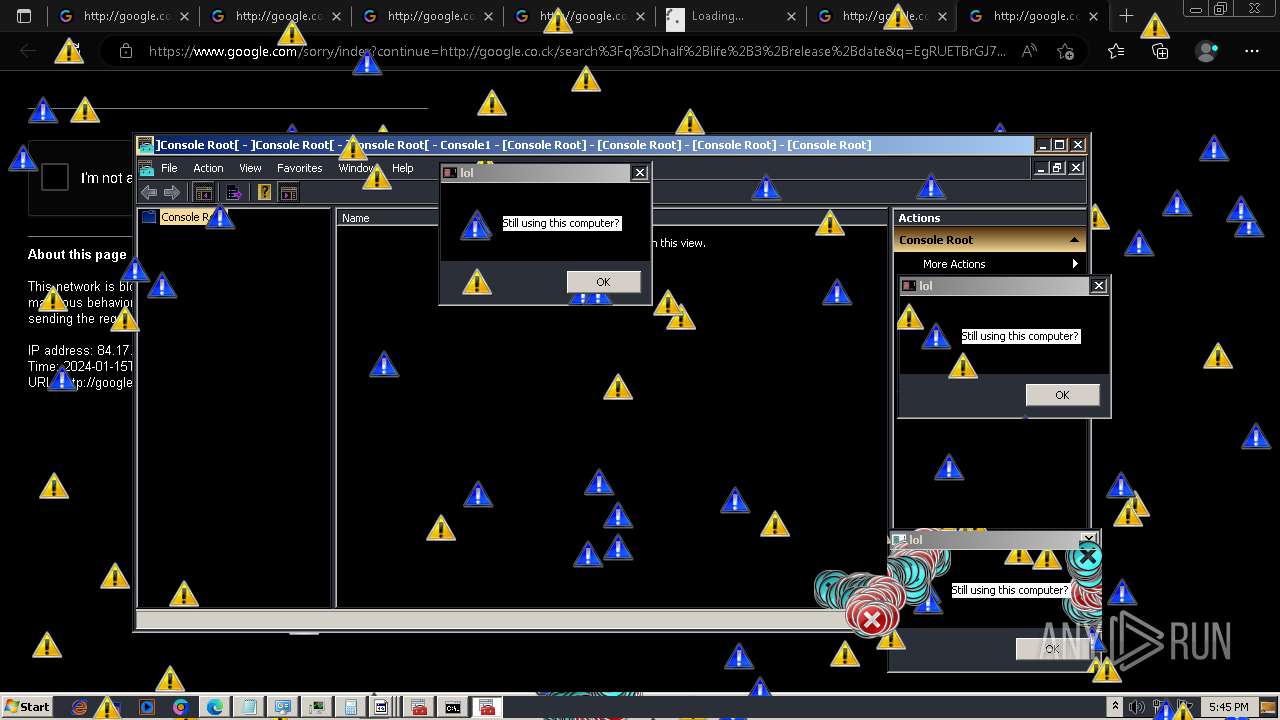This screenshot has height=720, width=1280.
Task: Click Export List toolbar icon
Action: click(x=234, y=192)
